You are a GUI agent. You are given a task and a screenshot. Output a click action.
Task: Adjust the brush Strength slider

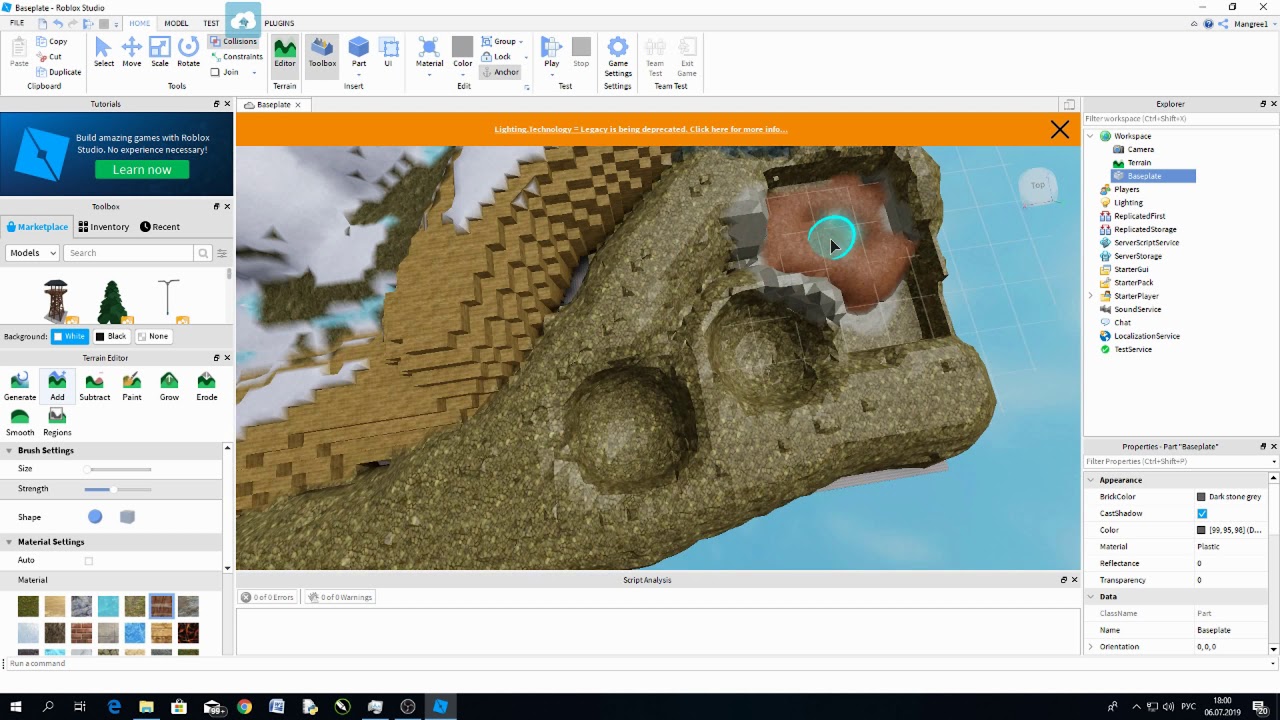[118, 489]
